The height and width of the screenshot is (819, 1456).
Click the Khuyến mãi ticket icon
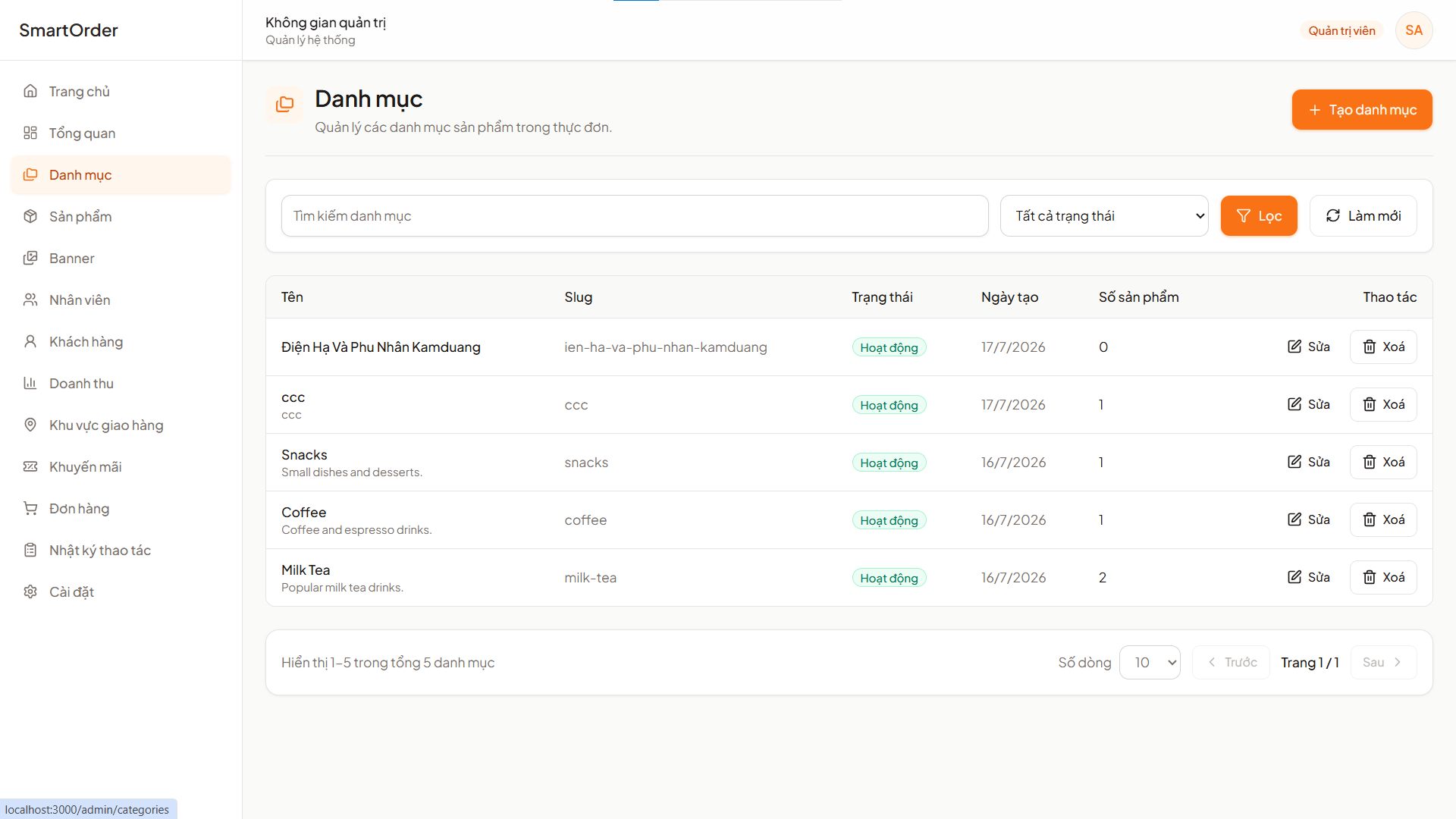[x=30, y=466]
